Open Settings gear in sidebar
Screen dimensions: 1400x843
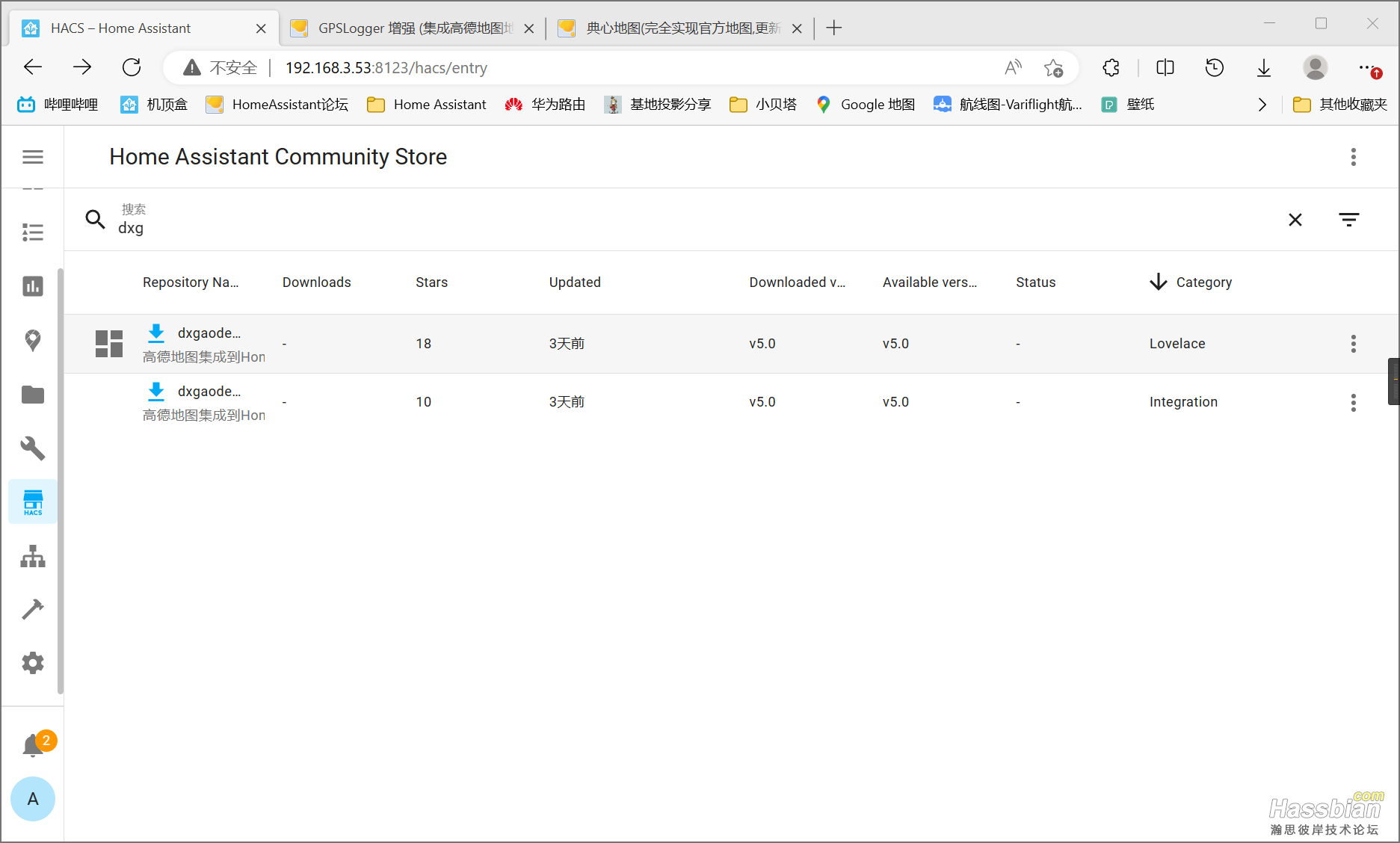[33, 663]
